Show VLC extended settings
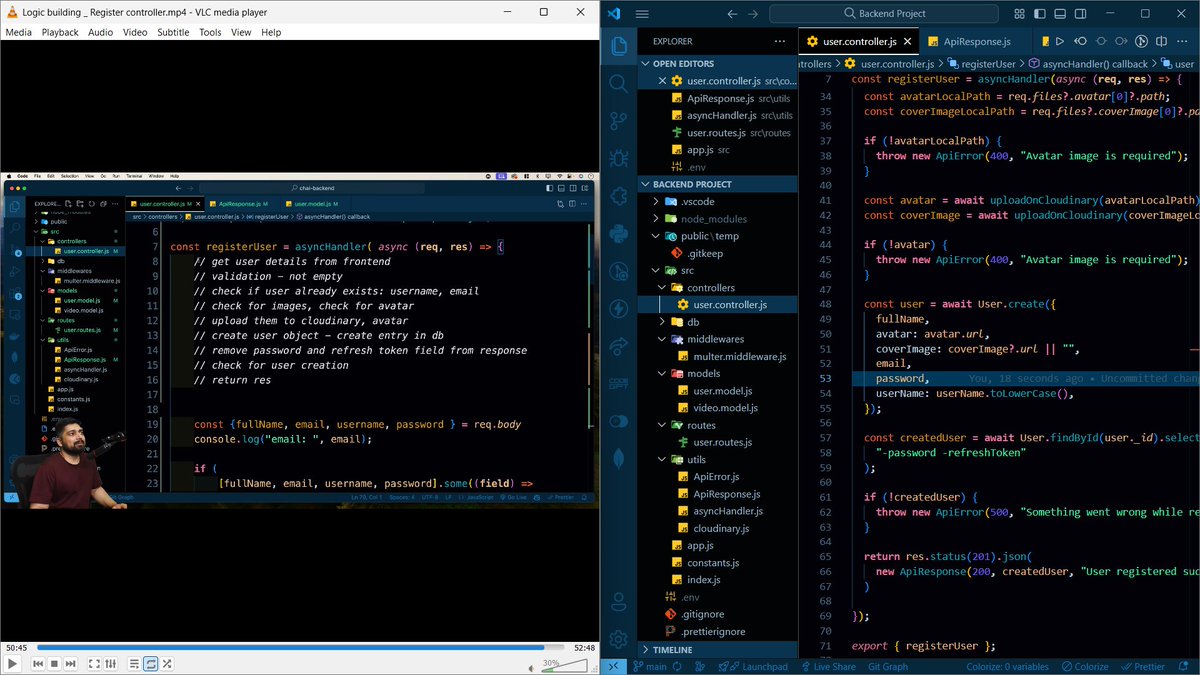 coord(110,663)
